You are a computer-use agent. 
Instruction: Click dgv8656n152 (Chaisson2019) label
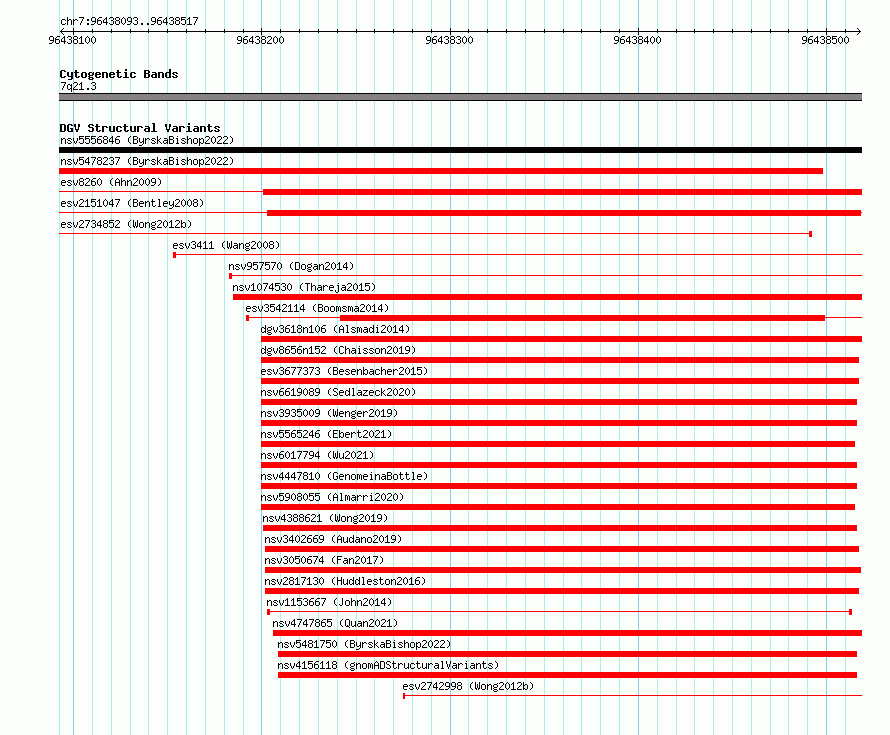coord(338,350)
